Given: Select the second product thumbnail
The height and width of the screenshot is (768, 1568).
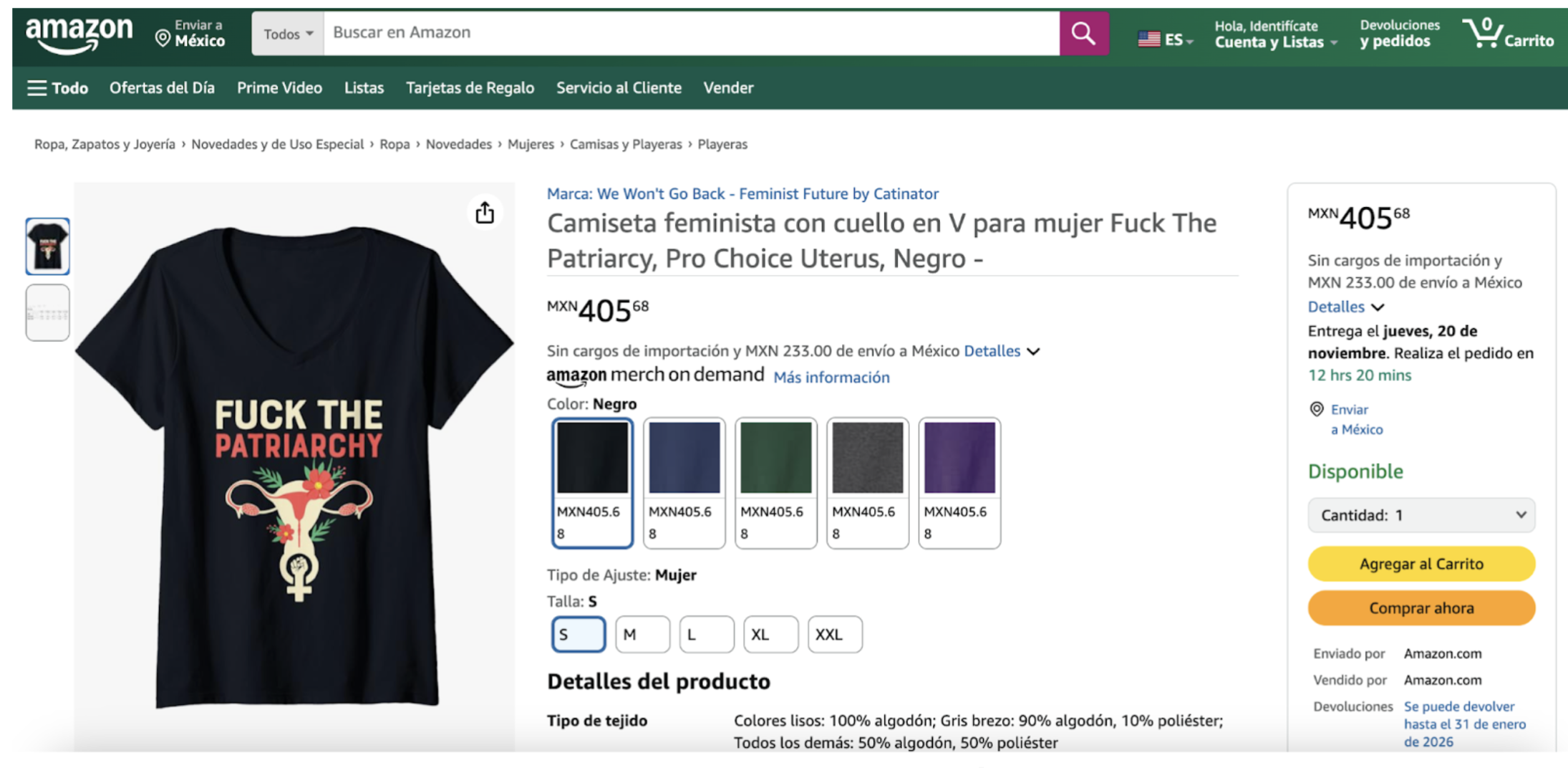Looking at the screenshot, I should click(x=48, y=312).
